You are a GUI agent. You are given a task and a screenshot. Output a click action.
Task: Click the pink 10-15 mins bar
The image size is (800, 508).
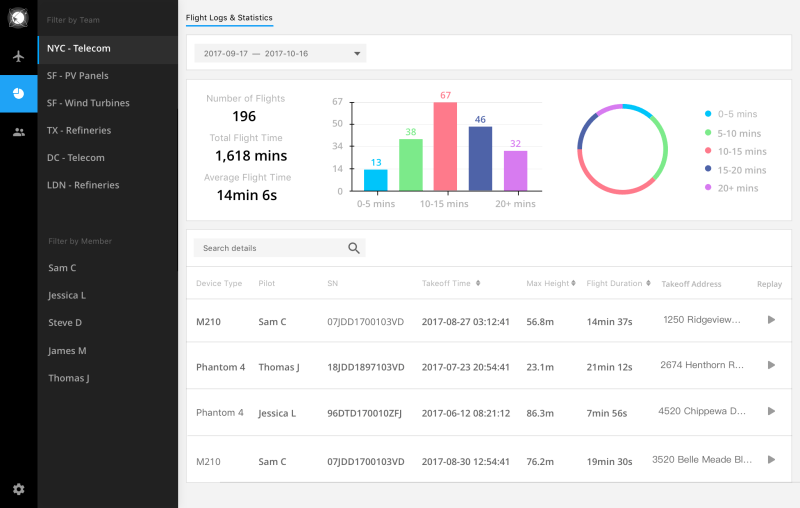click(445, 146)
